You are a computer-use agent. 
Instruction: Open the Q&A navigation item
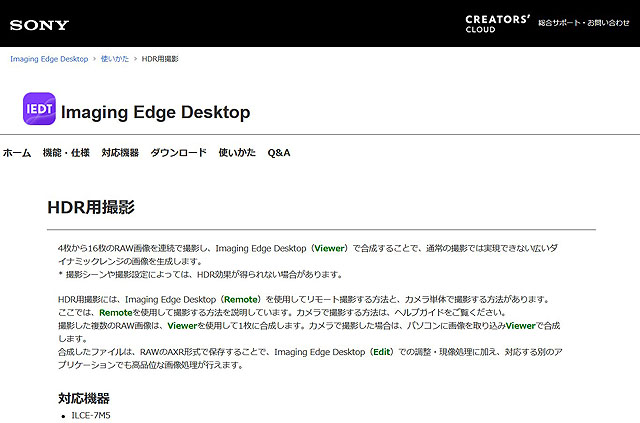click(279, 153)
